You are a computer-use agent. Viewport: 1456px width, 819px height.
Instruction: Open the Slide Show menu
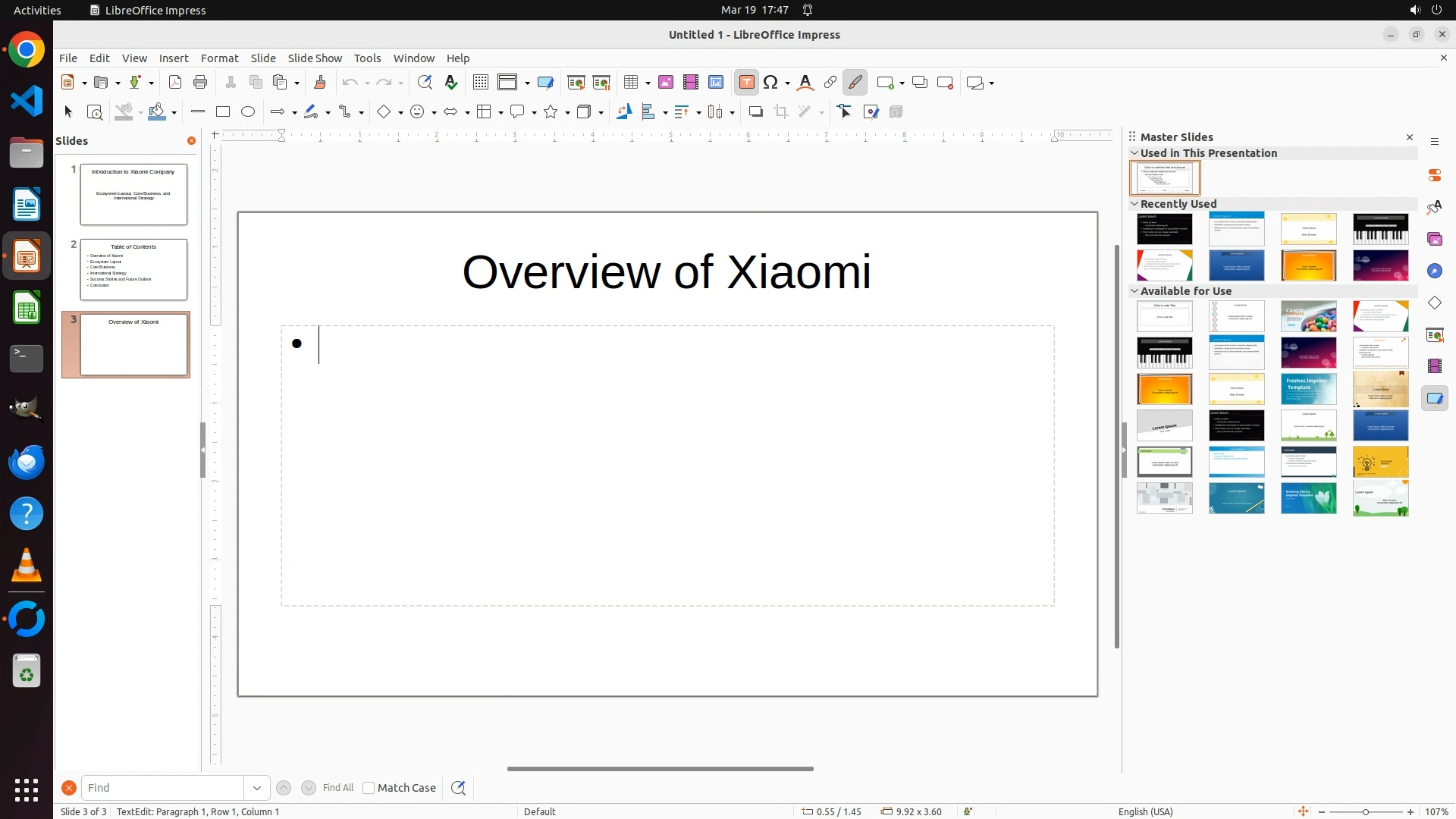315,58
